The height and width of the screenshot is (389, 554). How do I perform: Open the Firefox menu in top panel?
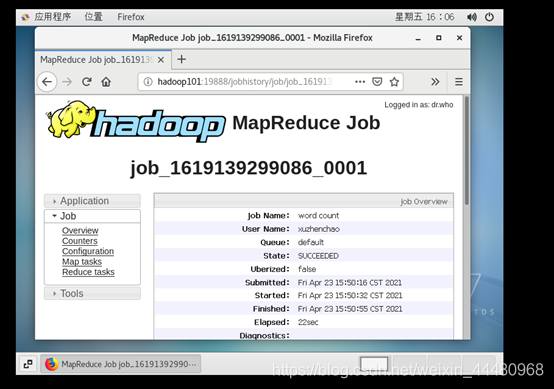click(x=131, y=17)
